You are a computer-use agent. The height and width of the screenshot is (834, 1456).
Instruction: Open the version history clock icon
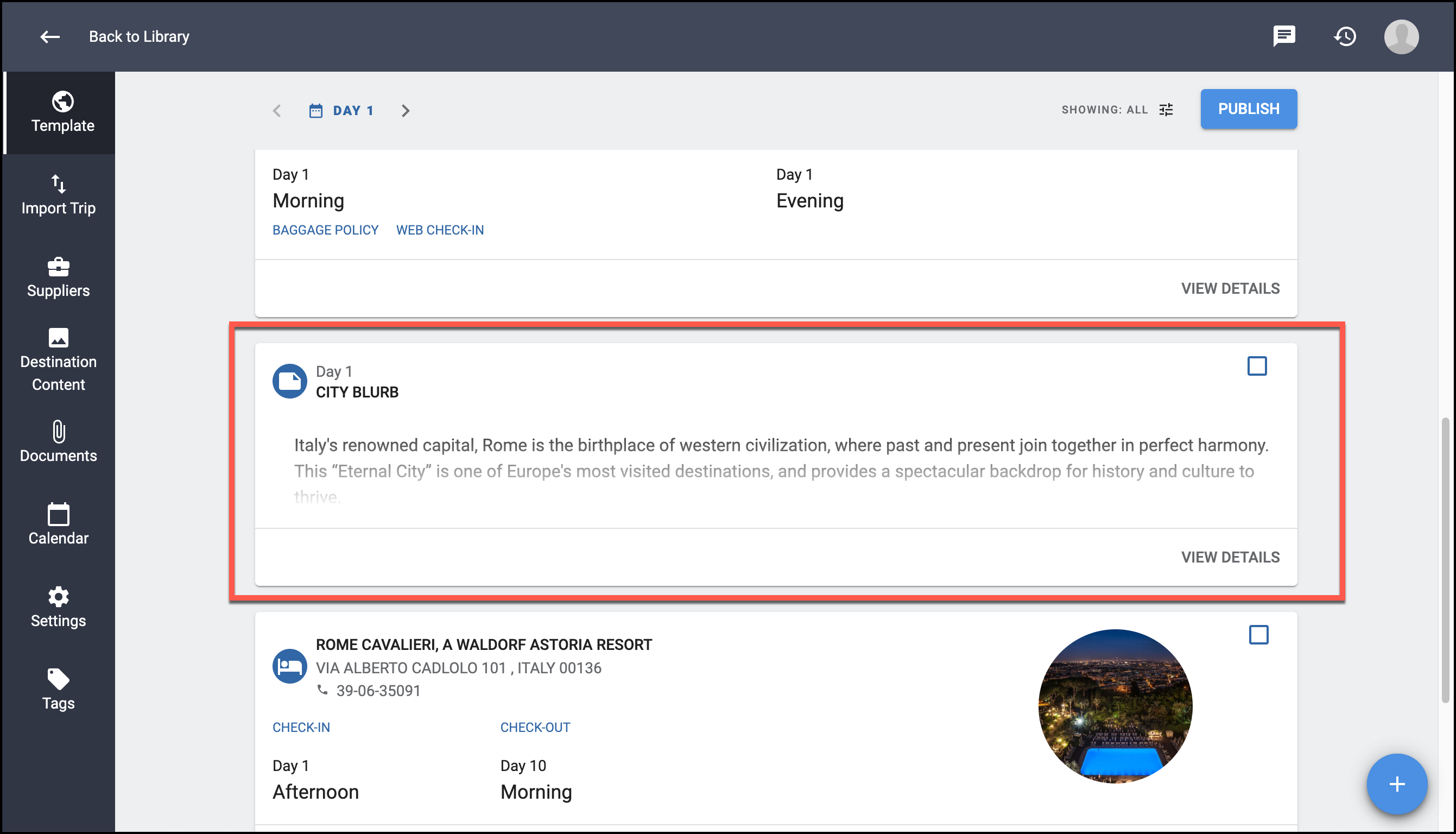click(1344, 37)
